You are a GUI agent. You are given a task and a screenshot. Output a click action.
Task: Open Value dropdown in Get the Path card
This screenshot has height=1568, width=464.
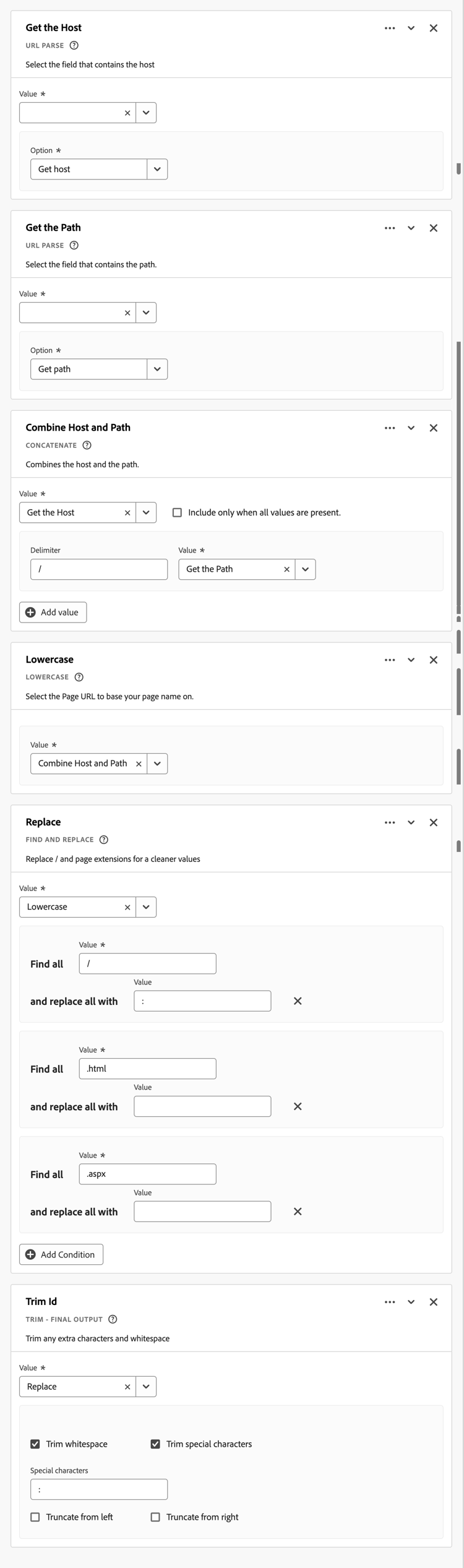point(146,312)
